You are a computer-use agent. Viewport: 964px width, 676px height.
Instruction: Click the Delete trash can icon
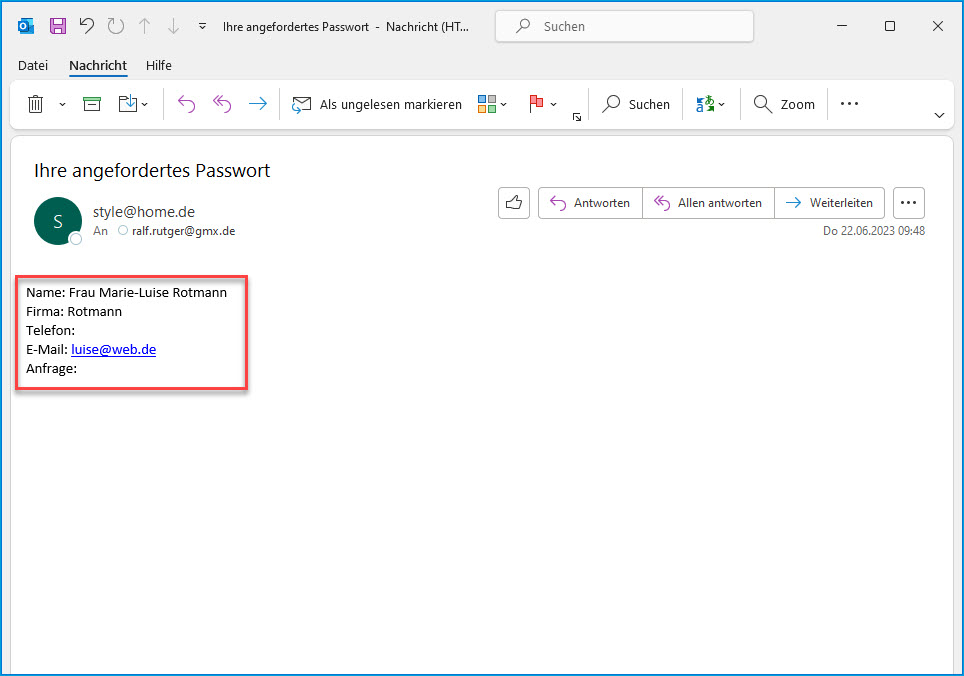tap(36, 104)
